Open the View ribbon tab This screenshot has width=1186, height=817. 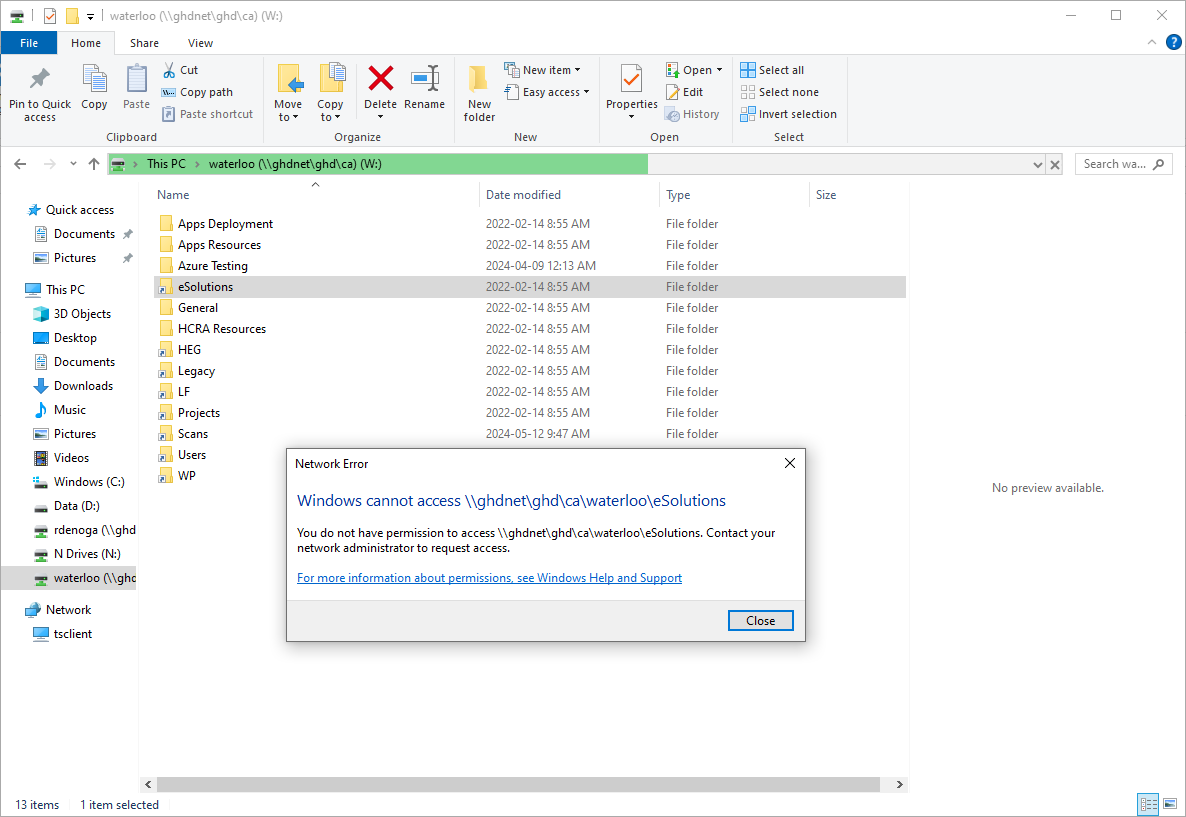200,43
